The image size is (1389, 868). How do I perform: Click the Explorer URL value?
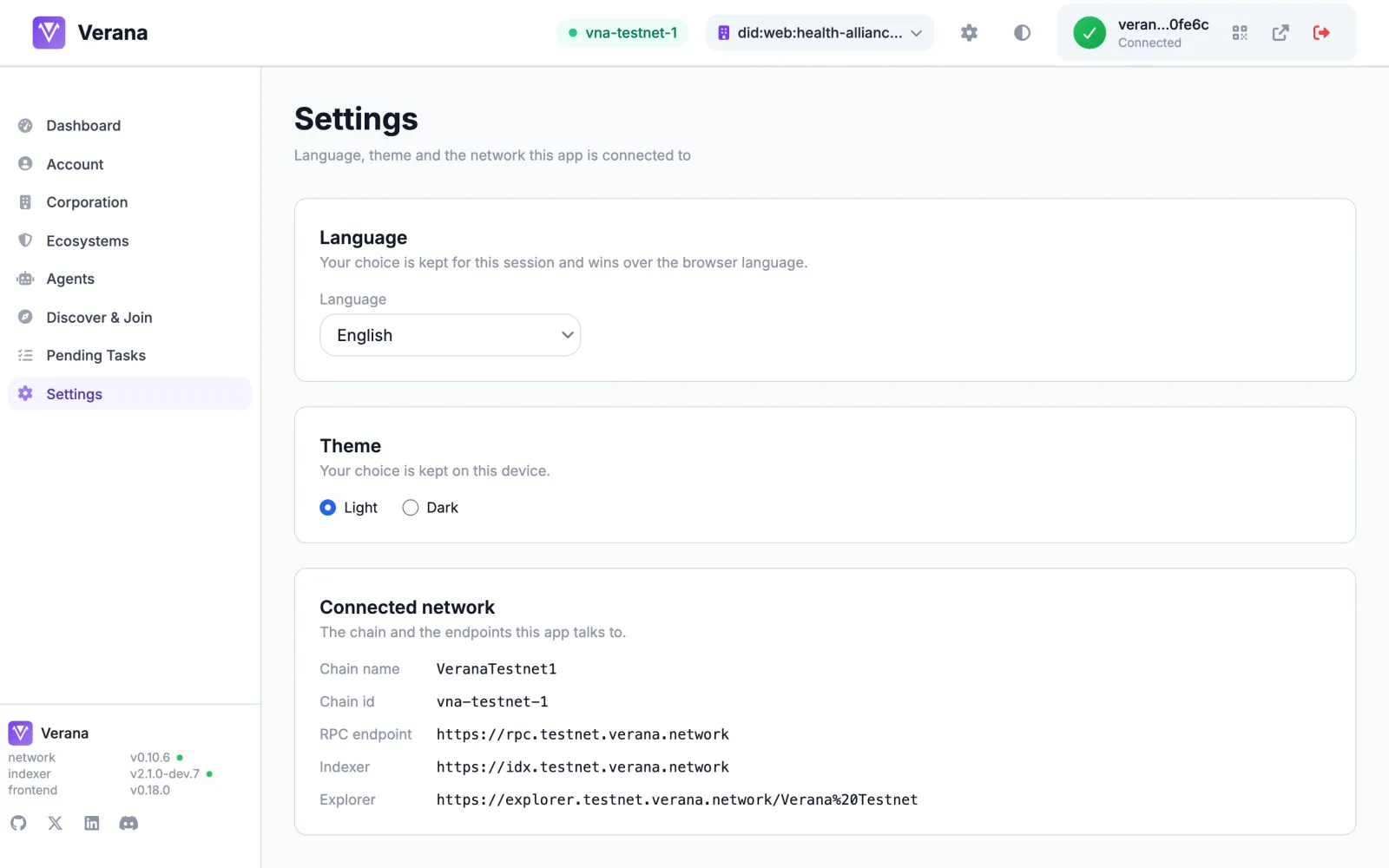(677, 799)
